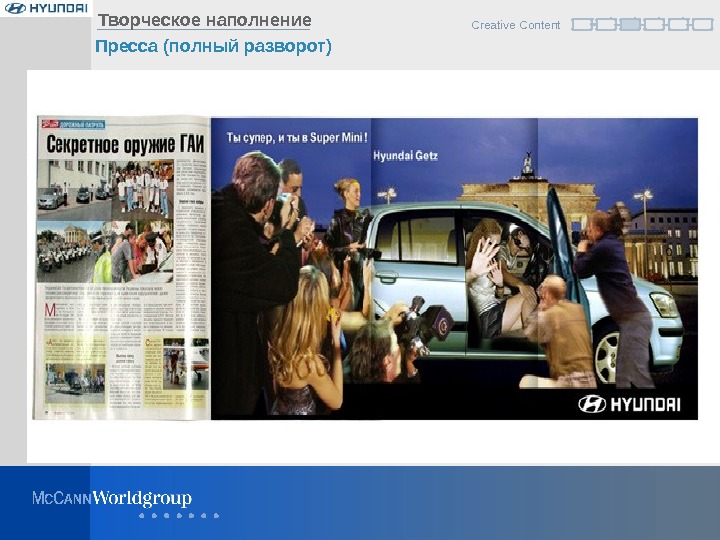Image resolution: width=720 pixels, height=540 pixels.
Task: Select the subtitle 'Пресса (полный разворот)'
Action: (213, 46)
